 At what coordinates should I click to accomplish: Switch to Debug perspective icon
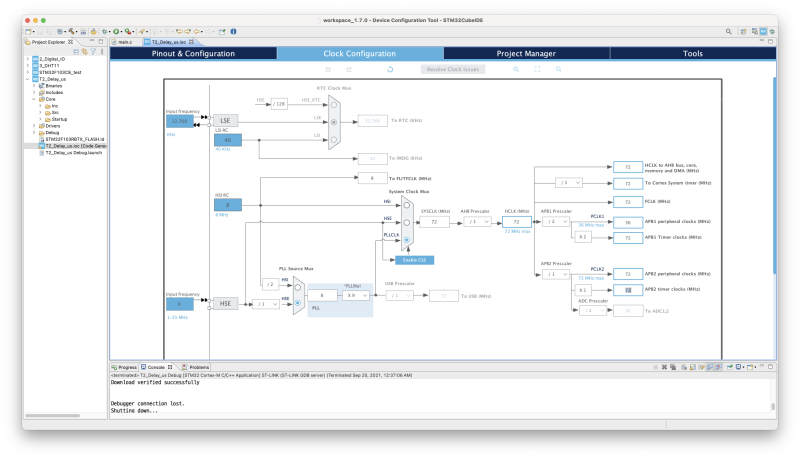tap(772, 32)
